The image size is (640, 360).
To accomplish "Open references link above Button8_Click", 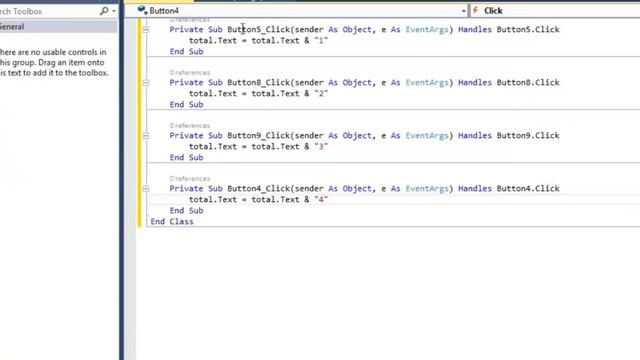I will (190, 73).
